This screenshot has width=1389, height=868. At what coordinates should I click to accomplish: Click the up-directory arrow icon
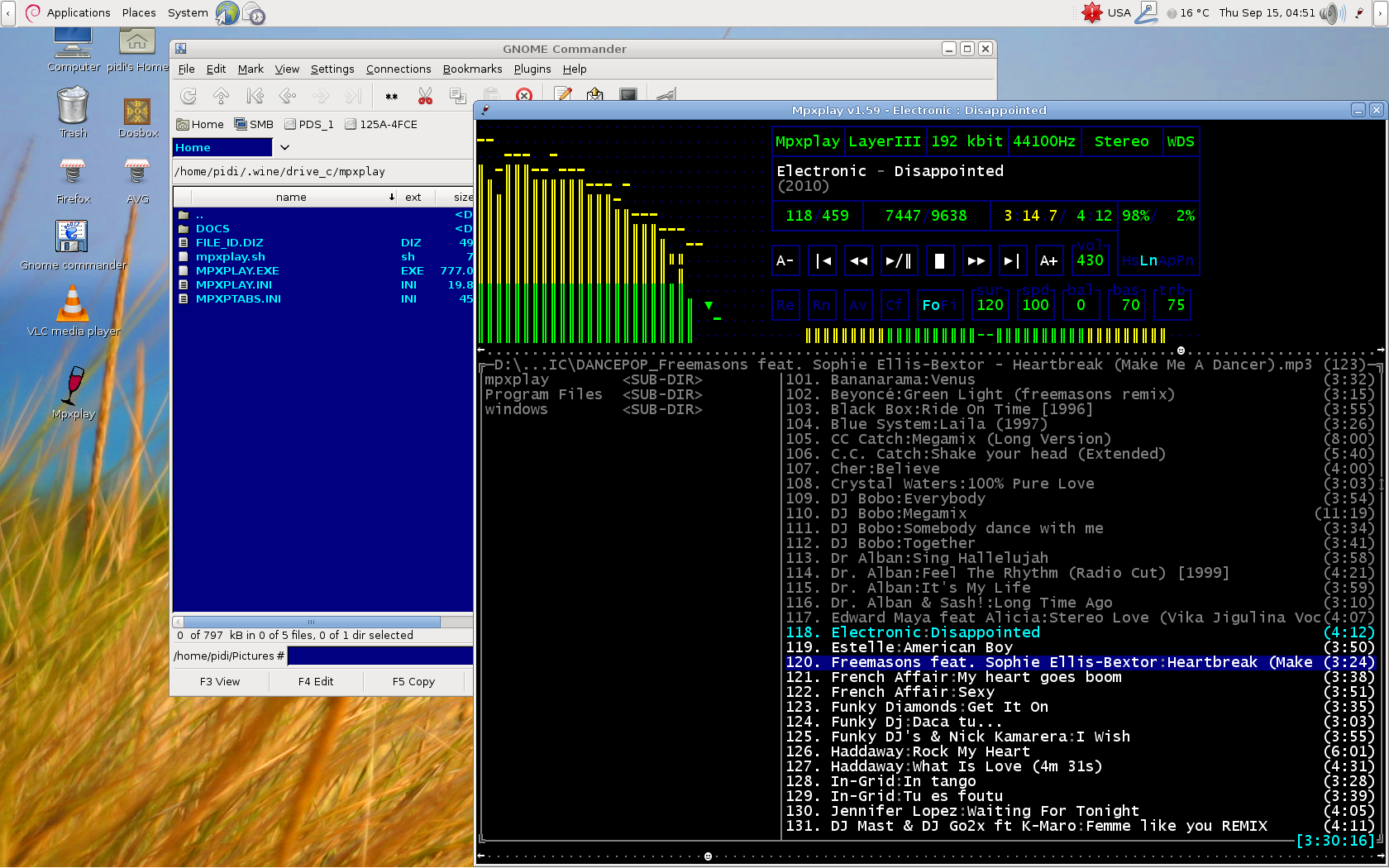click(x=221, y=96)
